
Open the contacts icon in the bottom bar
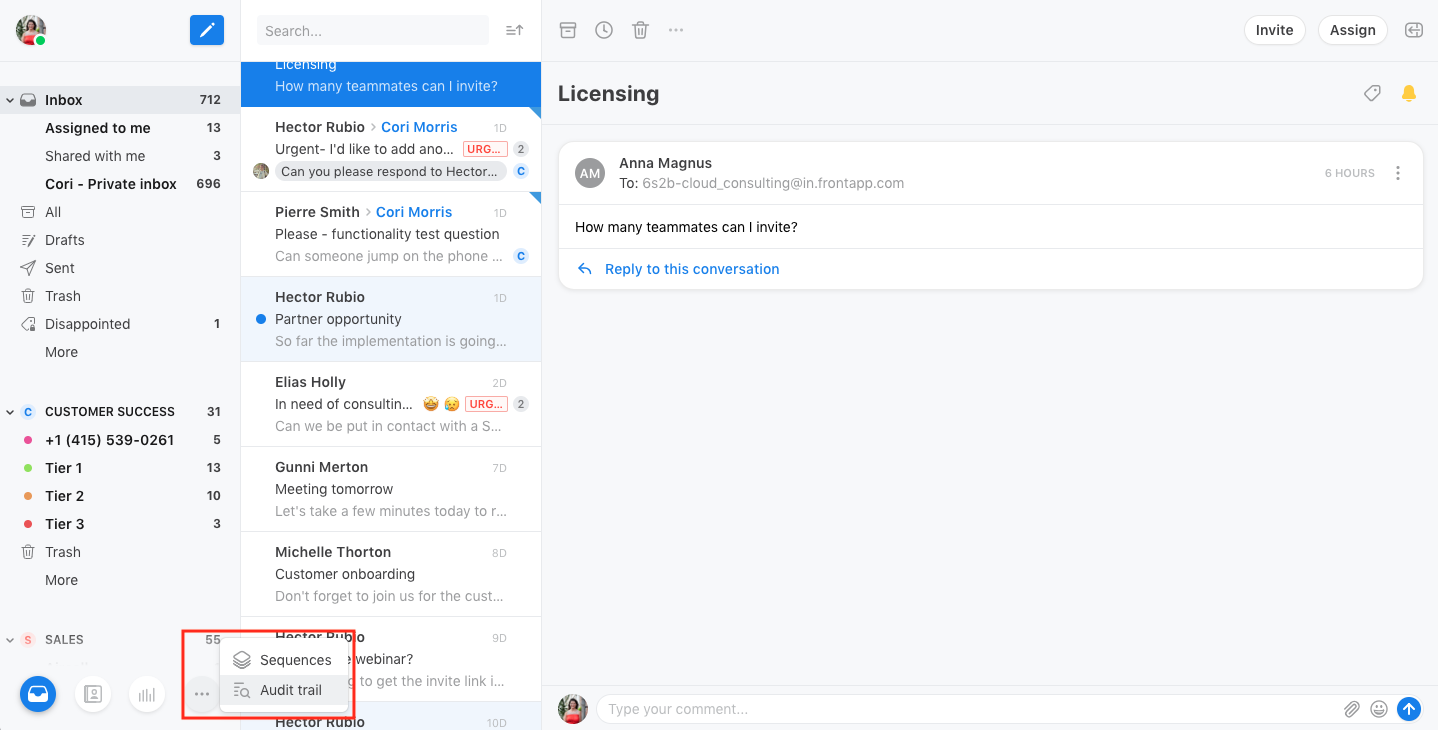93,694
